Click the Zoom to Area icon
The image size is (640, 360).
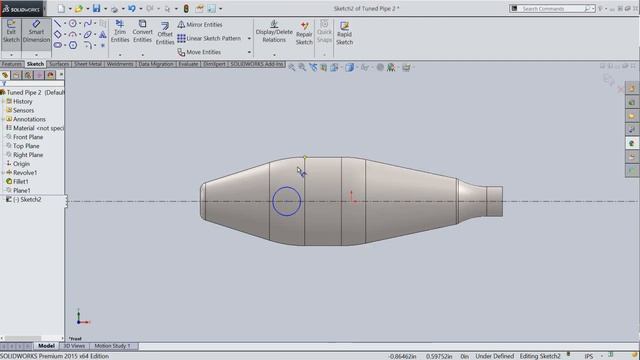(x=302, y=67)
